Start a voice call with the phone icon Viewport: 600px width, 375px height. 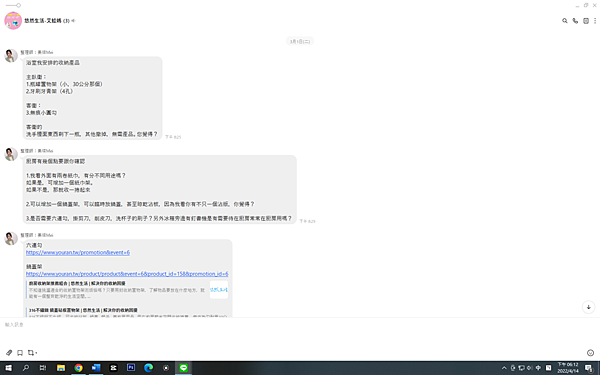(x=575, y=21)
